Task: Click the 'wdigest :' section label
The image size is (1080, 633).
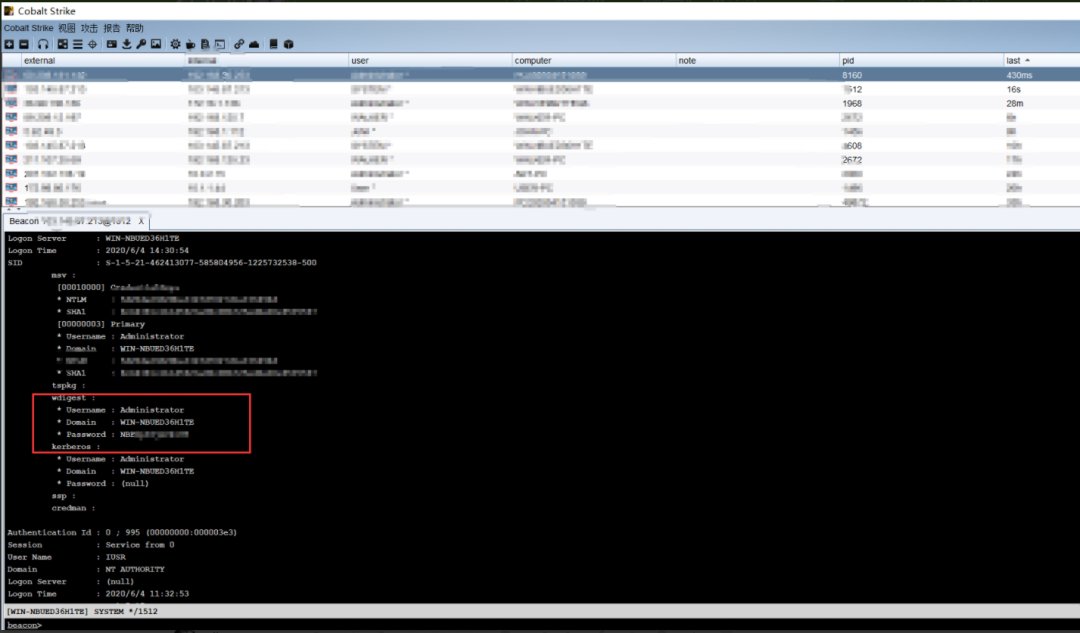Action: coord(74,397)
